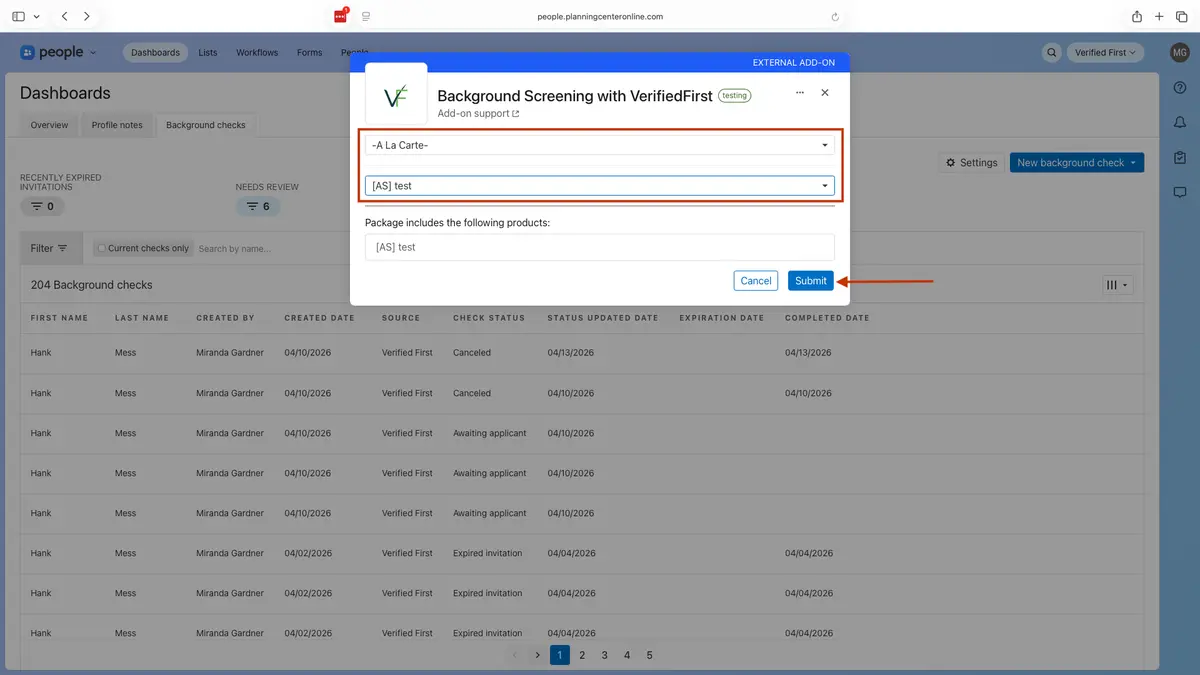
Task: Go to page 2 in pagination
Action: pyautogui.click(x=582, y=655)
